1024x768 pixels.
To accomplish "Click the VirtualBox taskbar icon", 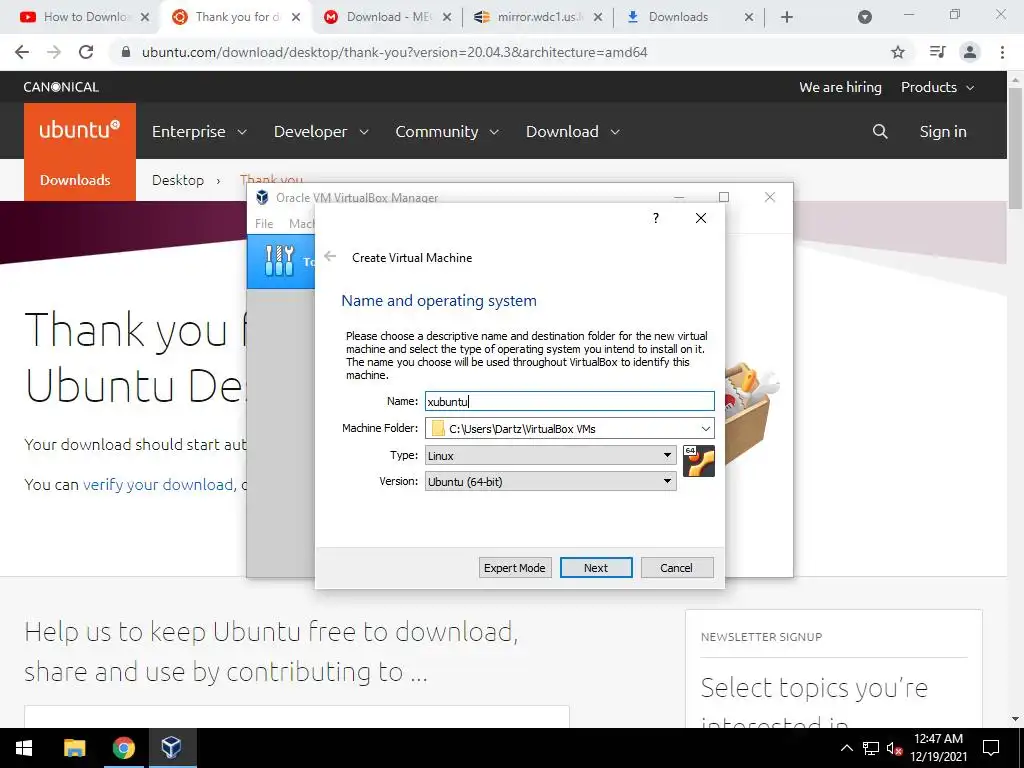I will click(172, 748).
